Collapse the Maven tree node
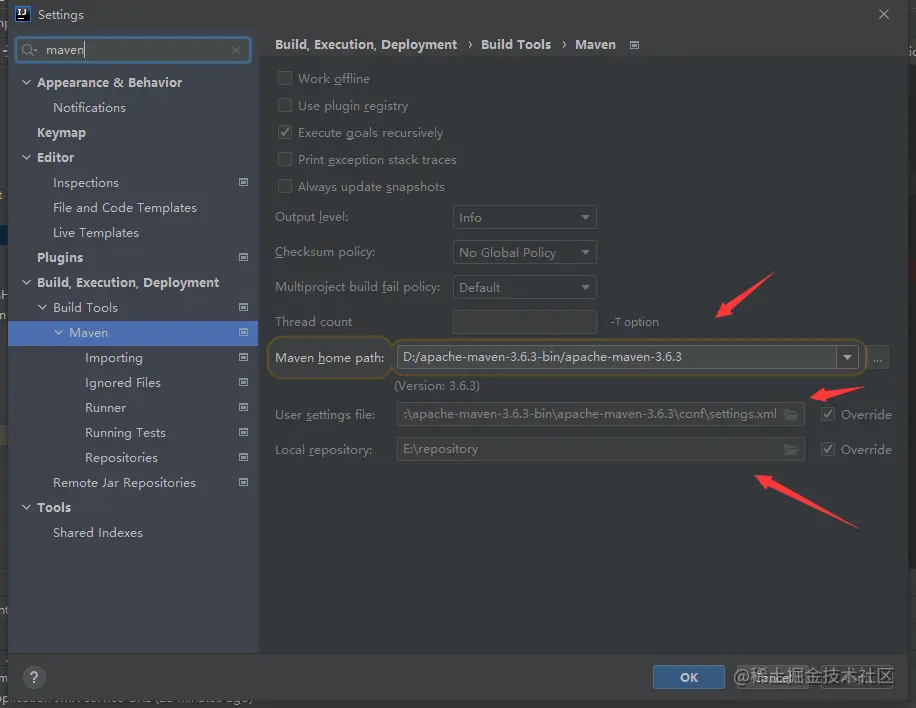Image resolution: width=916 pixels, height=708 pixels. 58,332
